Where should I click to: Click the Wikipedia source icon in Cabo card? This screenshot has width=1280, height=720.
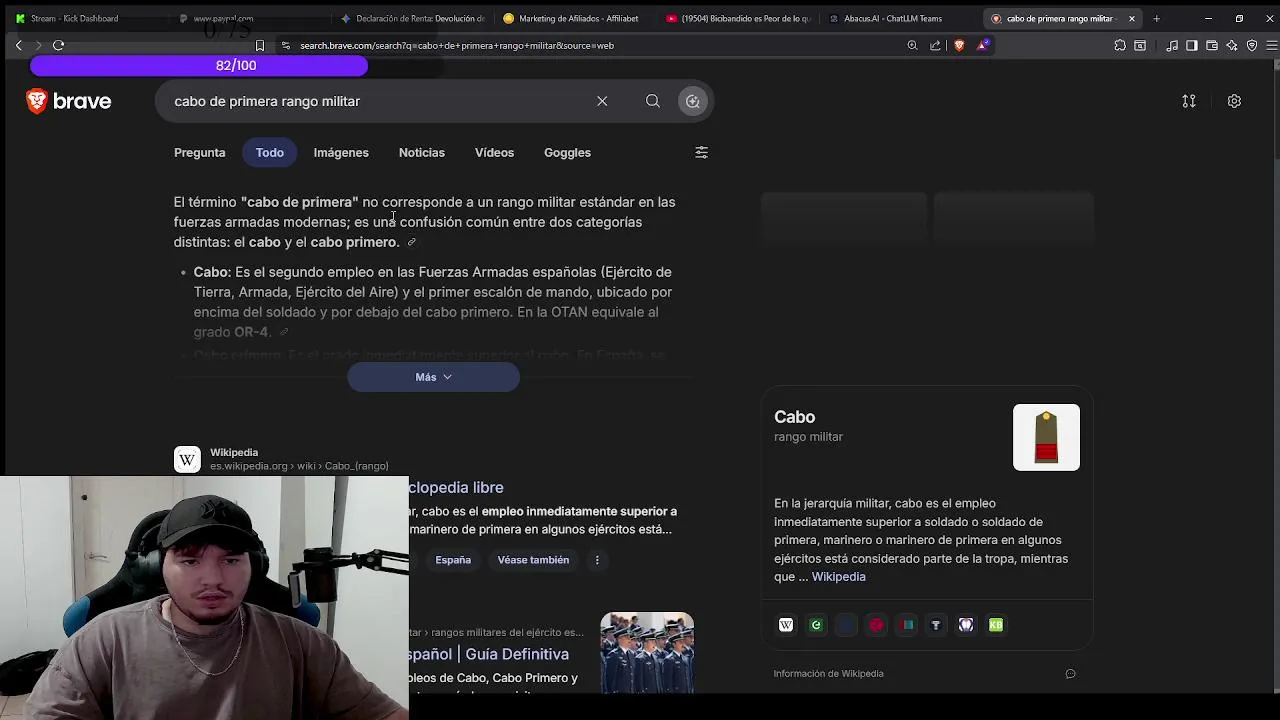(x=786, y=625)
